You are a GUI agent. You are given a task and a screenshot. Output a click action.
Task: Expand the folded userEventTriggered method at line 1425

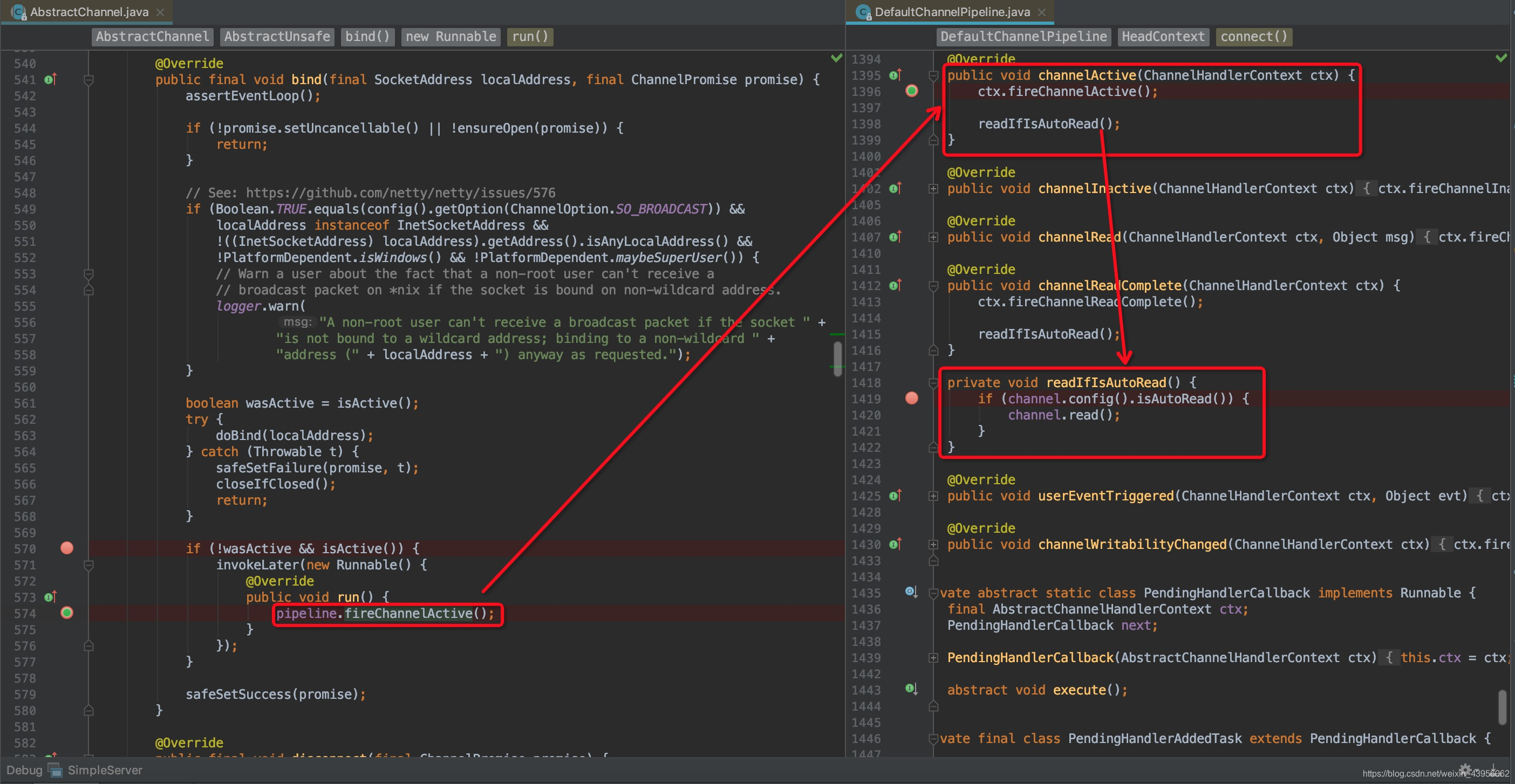coord(933,496)
